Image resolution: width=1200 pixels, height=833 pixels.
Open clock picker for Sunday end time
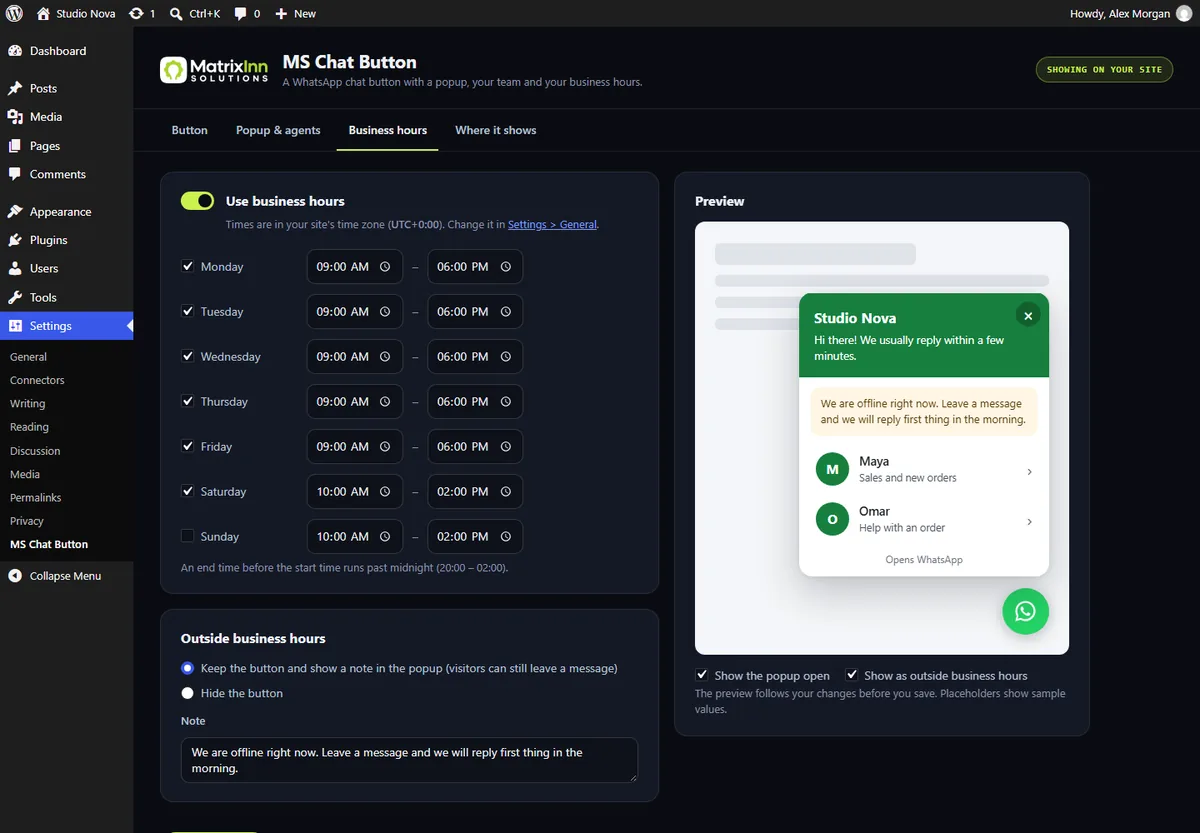[505, 537]
